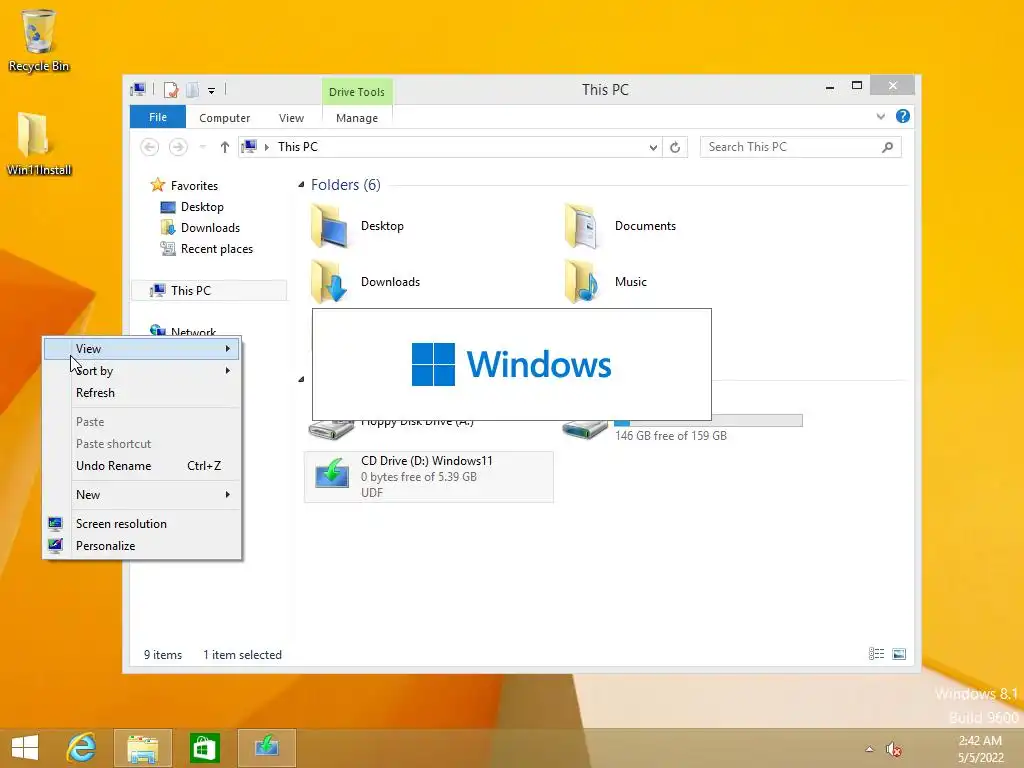Screen dimensions: 1024x768
Task: Choose Undo Rename in the context menu
Action: coord(142,466)
